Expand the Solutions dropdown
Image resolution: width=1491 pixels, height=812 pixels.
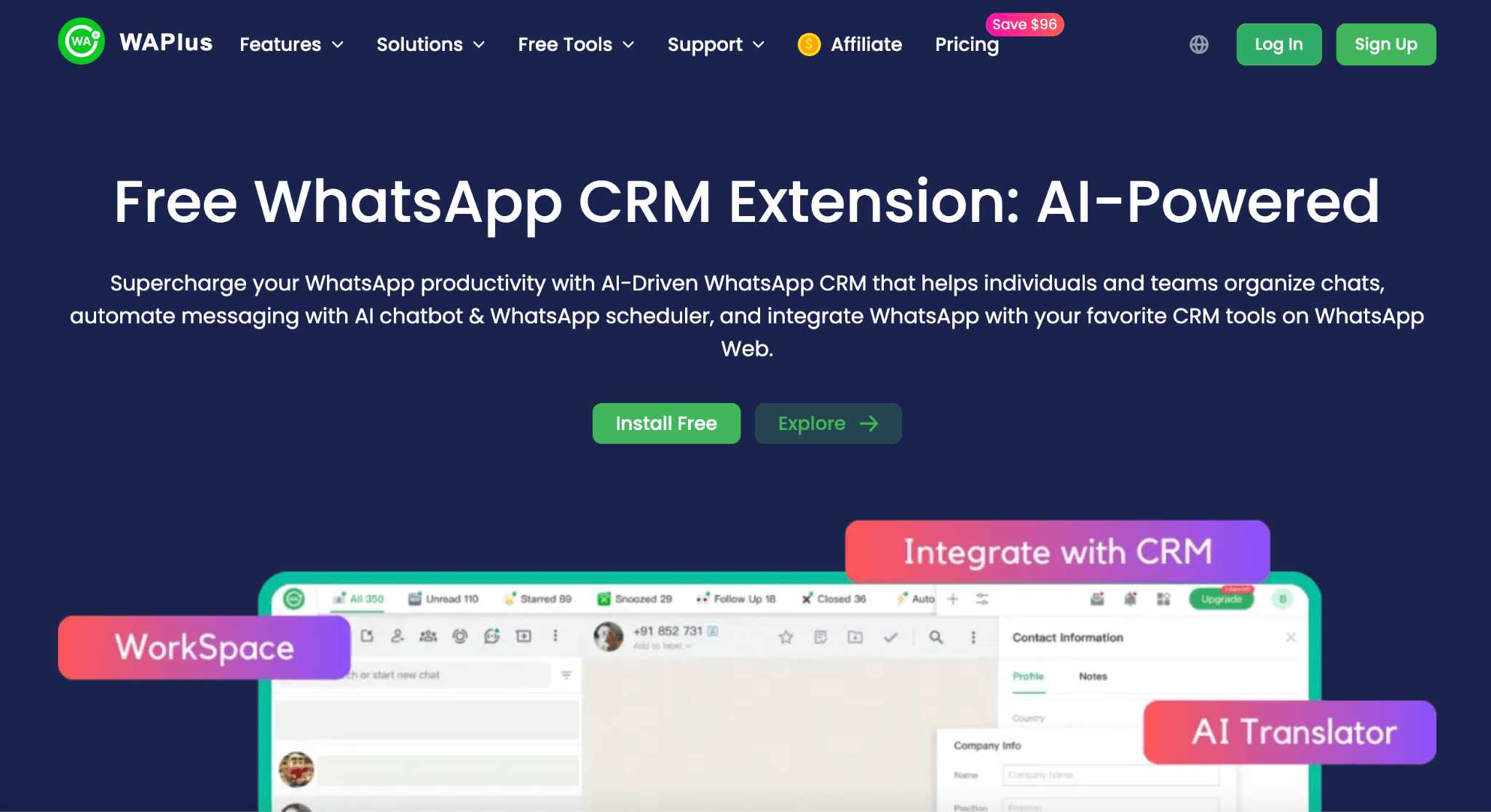(430, 44)
